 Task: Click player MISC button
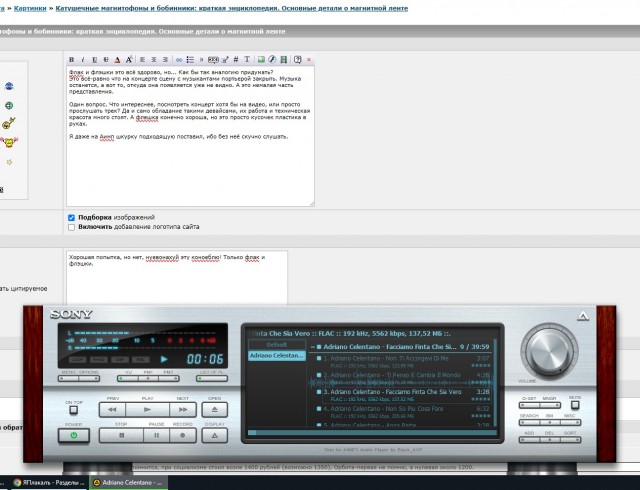(570, 422)
